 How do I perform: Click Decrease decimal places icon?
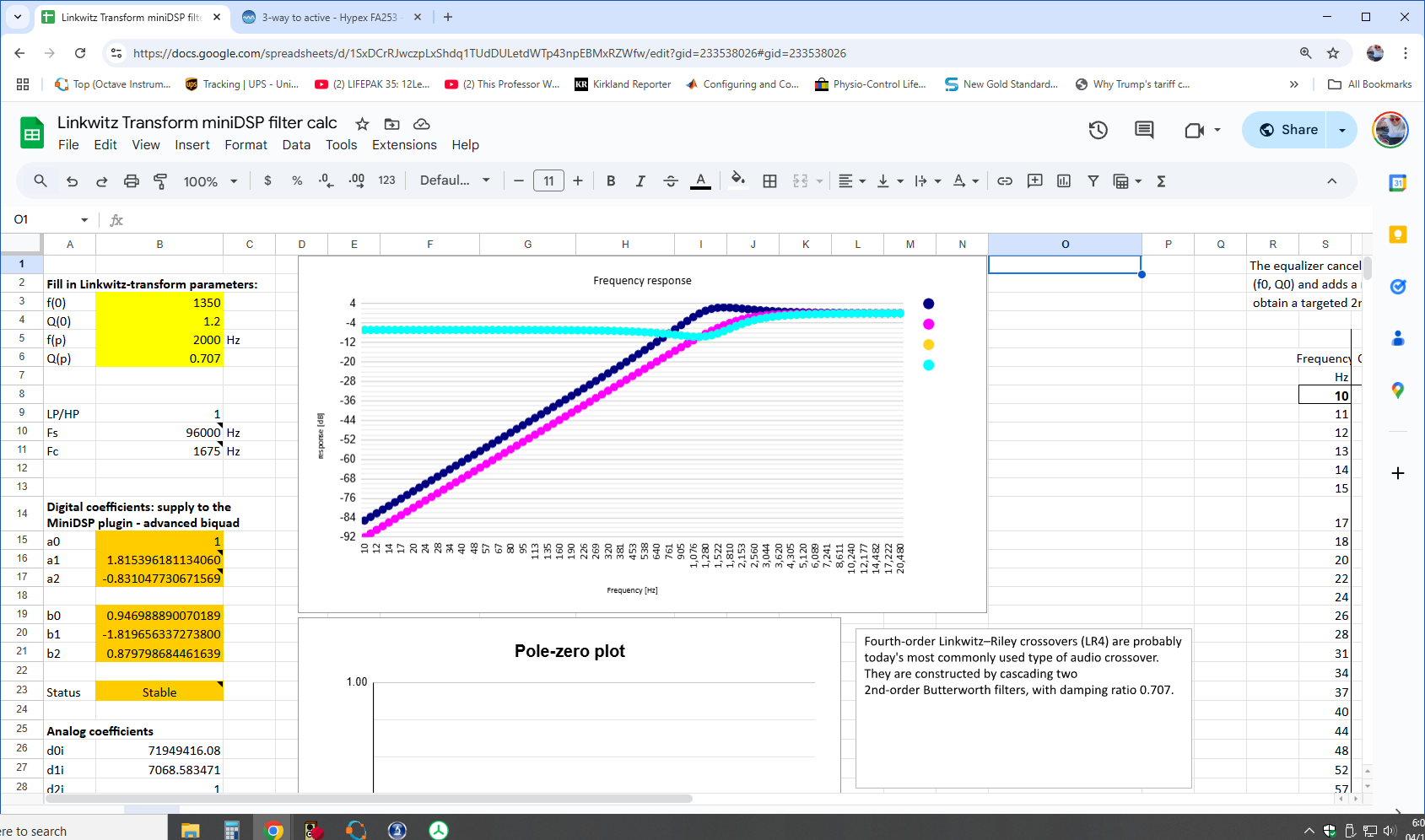click(x=327, y=180)
